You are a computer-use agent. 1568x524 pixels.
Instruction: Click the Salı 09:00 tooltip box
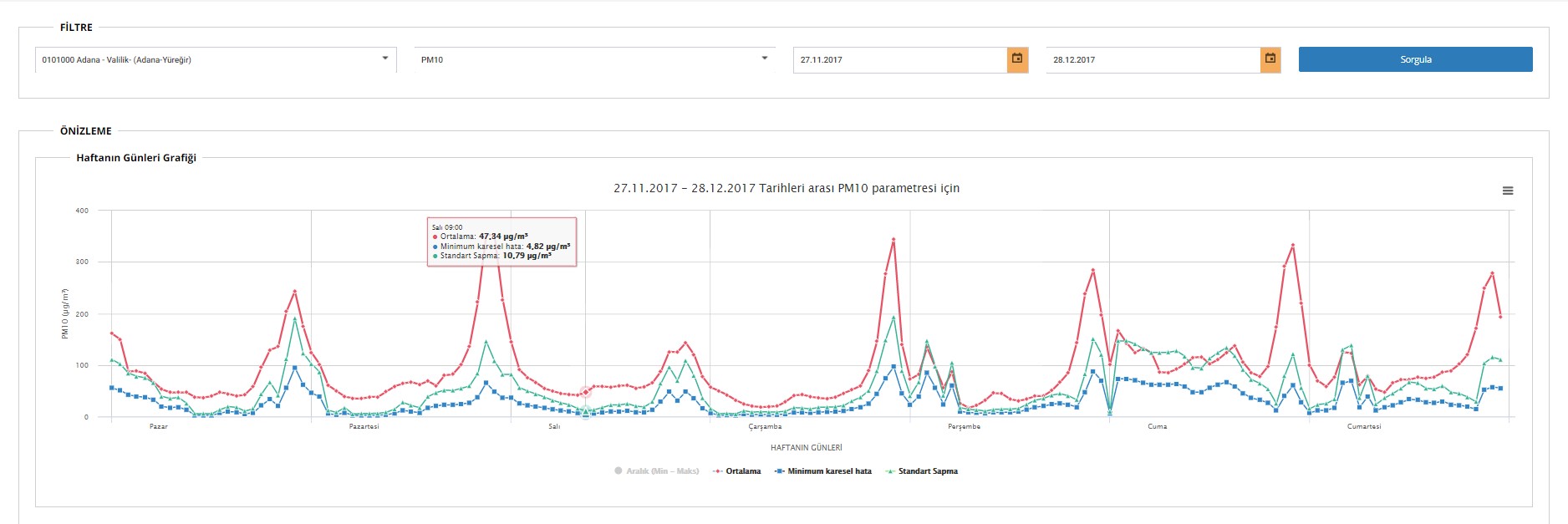tap(501, 242)
